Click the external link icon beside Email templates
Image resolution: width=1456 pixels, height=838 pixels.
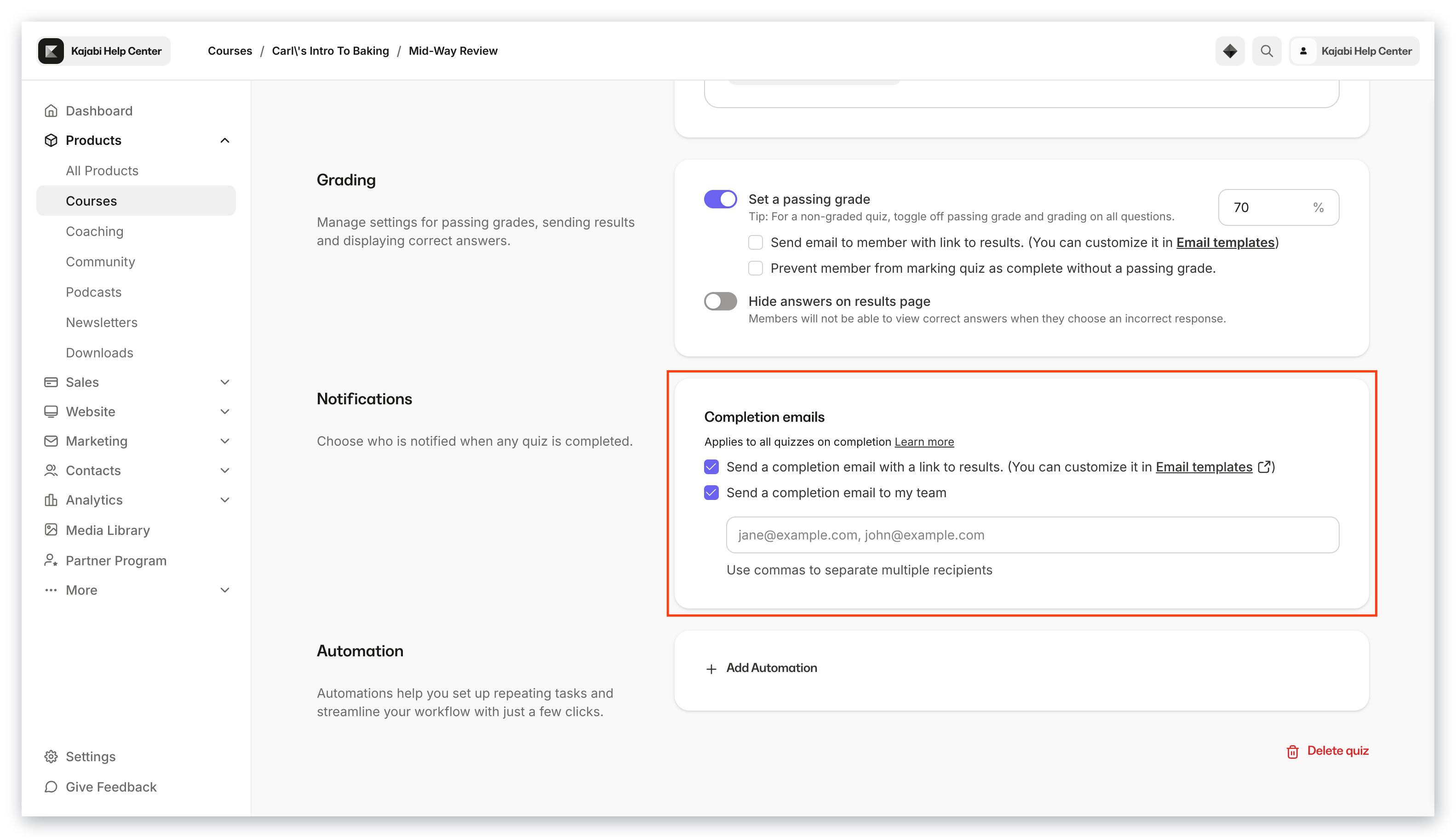pyautogui.click(x=1264, y=467)
